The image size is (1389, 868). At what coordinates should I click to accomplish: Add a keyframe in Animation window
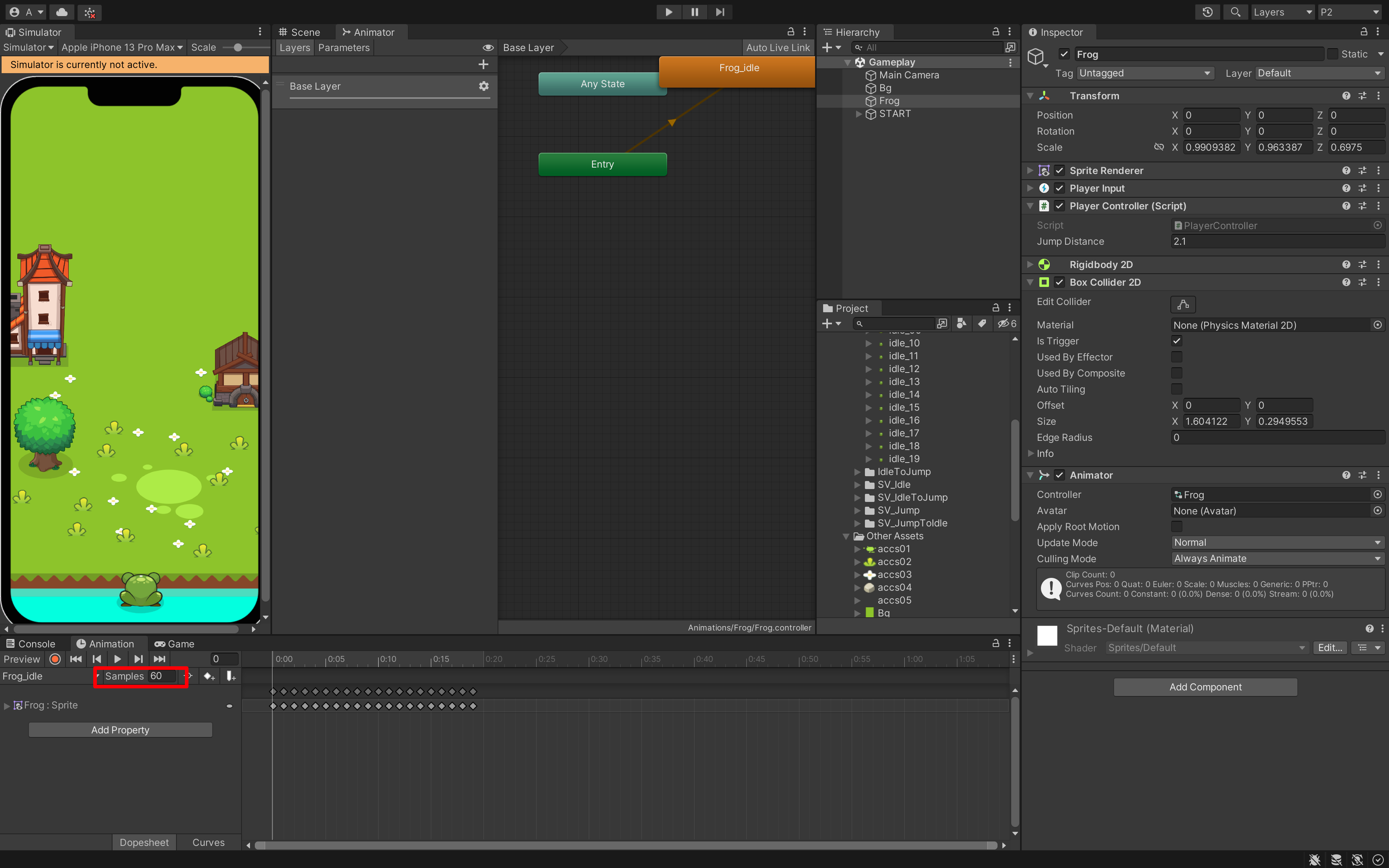tap(209, 676)
